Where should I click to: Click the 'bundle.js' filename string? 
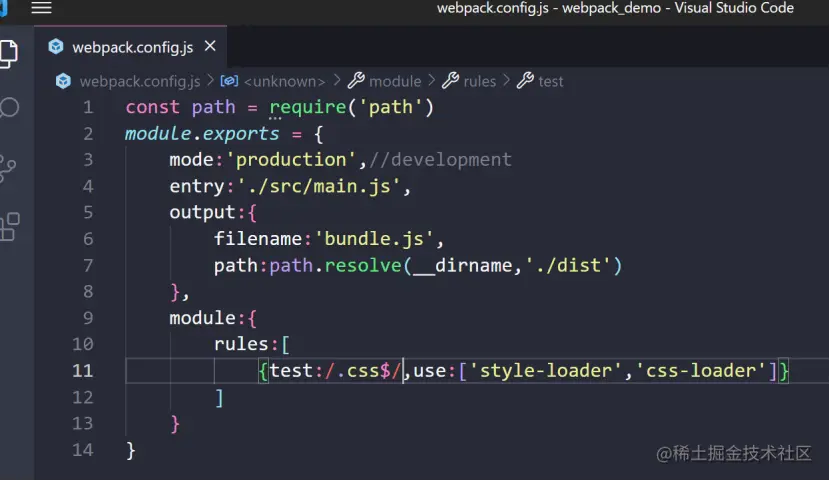pyautogui.click(x=374, y=239)
